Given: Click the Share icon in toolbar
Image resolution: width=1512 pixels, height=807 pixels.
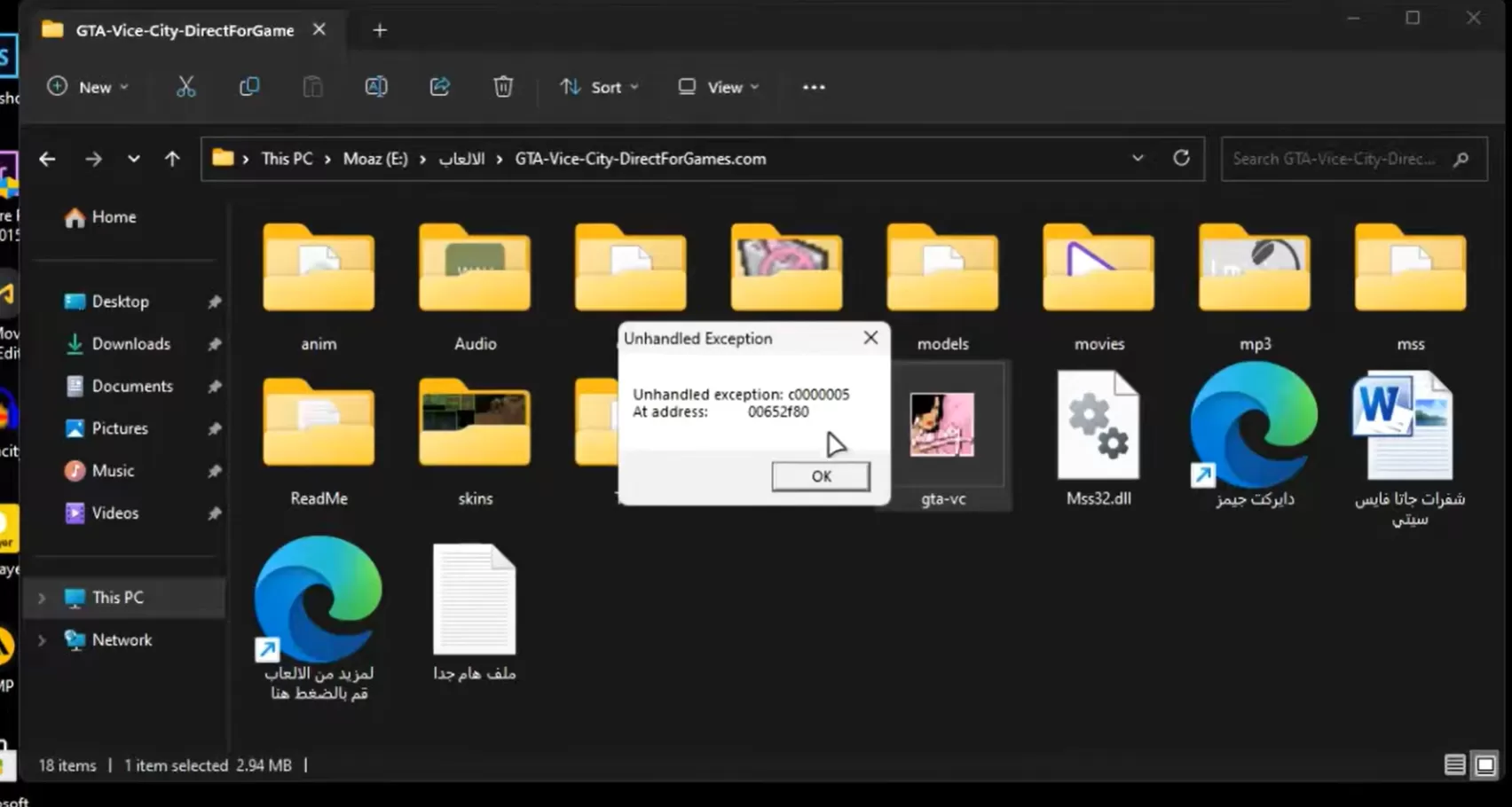Looking at the screenshot, I should [x=439, y=87].
